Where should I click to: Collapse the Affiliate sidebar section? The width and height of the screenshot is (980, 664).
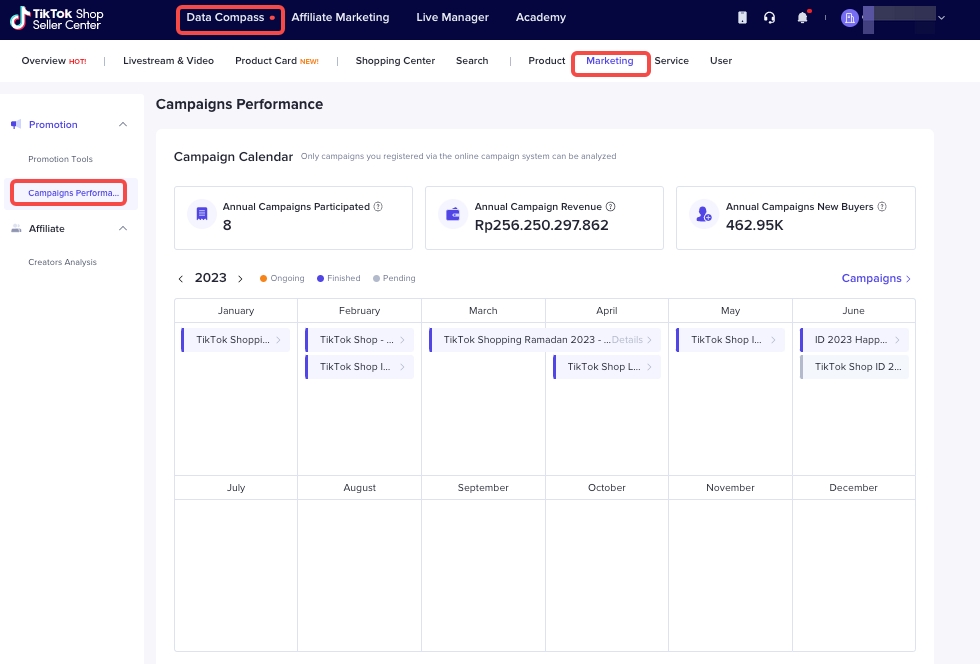[x=123, y=229]
